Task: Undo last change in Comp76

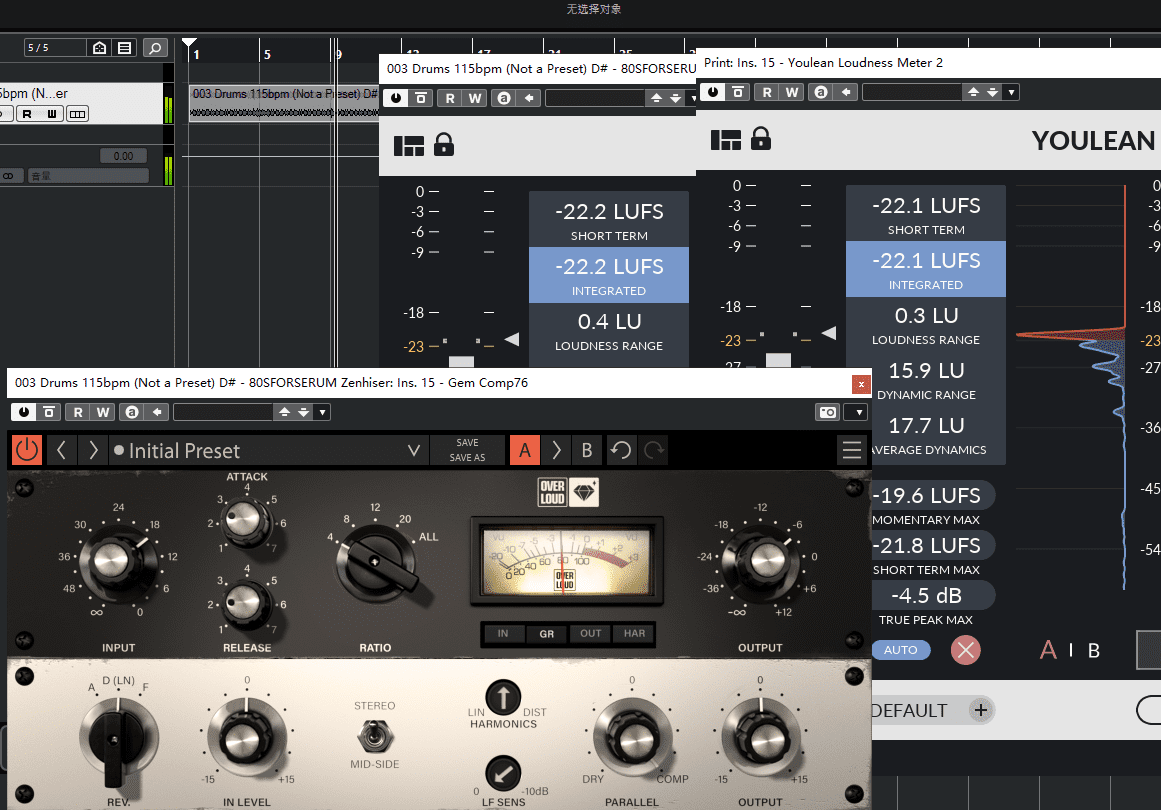Action: [x=621, y=449]
